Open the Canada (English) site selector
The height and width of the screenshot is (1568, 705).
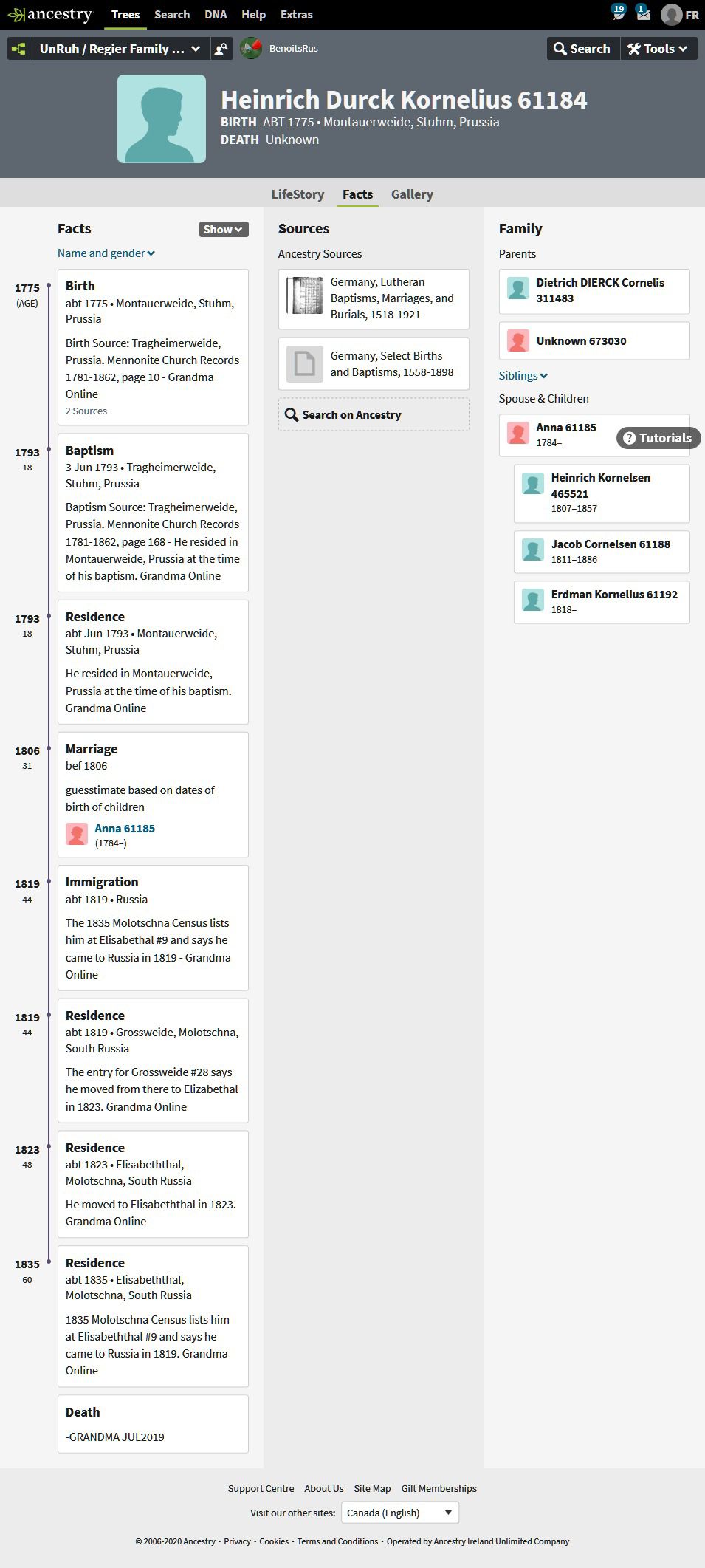click(x=400, y=1513)
